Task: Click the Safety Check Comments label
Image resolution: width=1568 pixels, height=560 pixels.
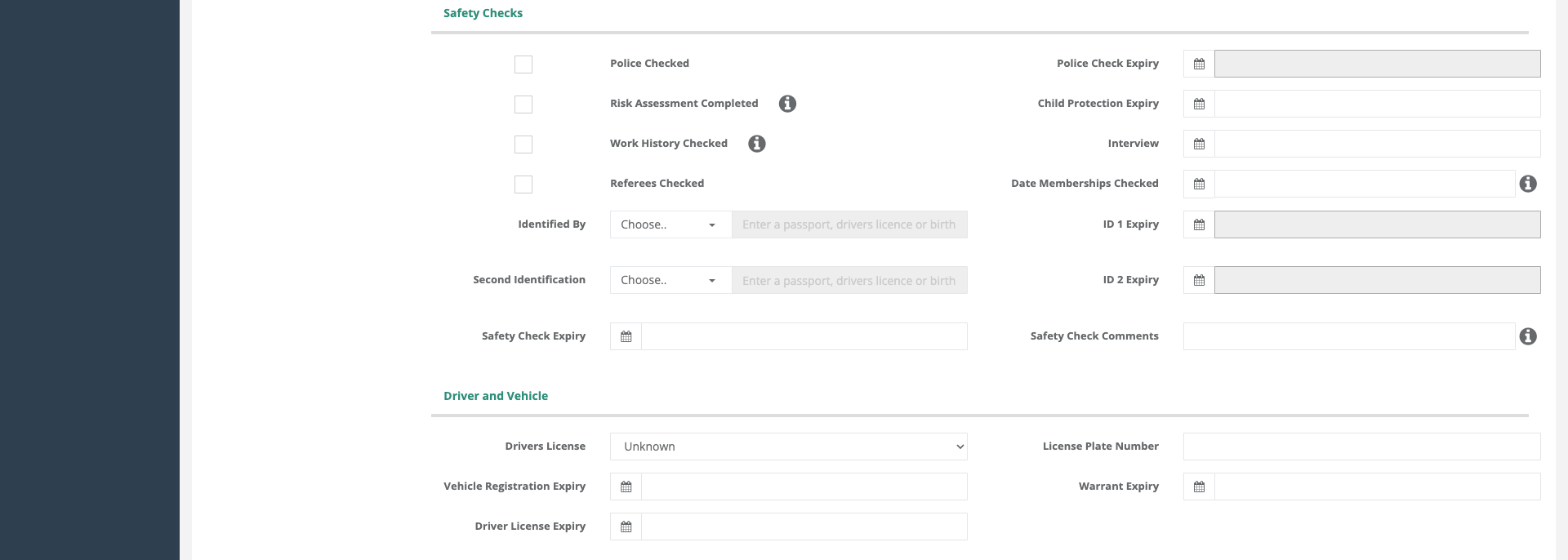Action: (x=1094, y=336)
